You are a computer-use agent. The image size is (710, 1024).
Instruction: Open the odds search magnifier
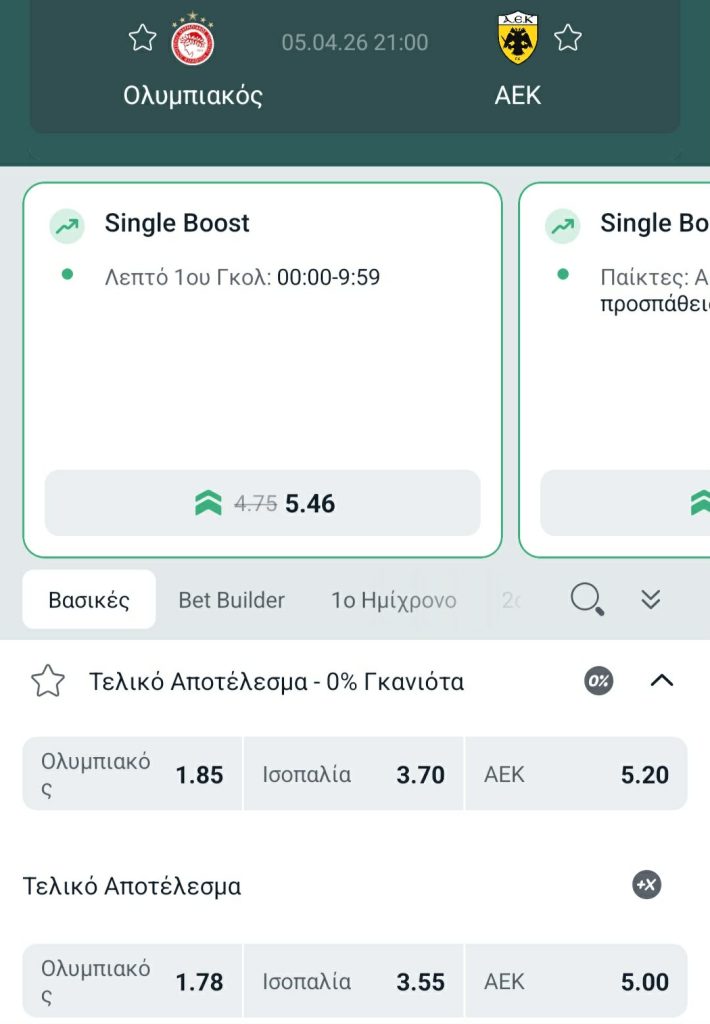(588, 599)
